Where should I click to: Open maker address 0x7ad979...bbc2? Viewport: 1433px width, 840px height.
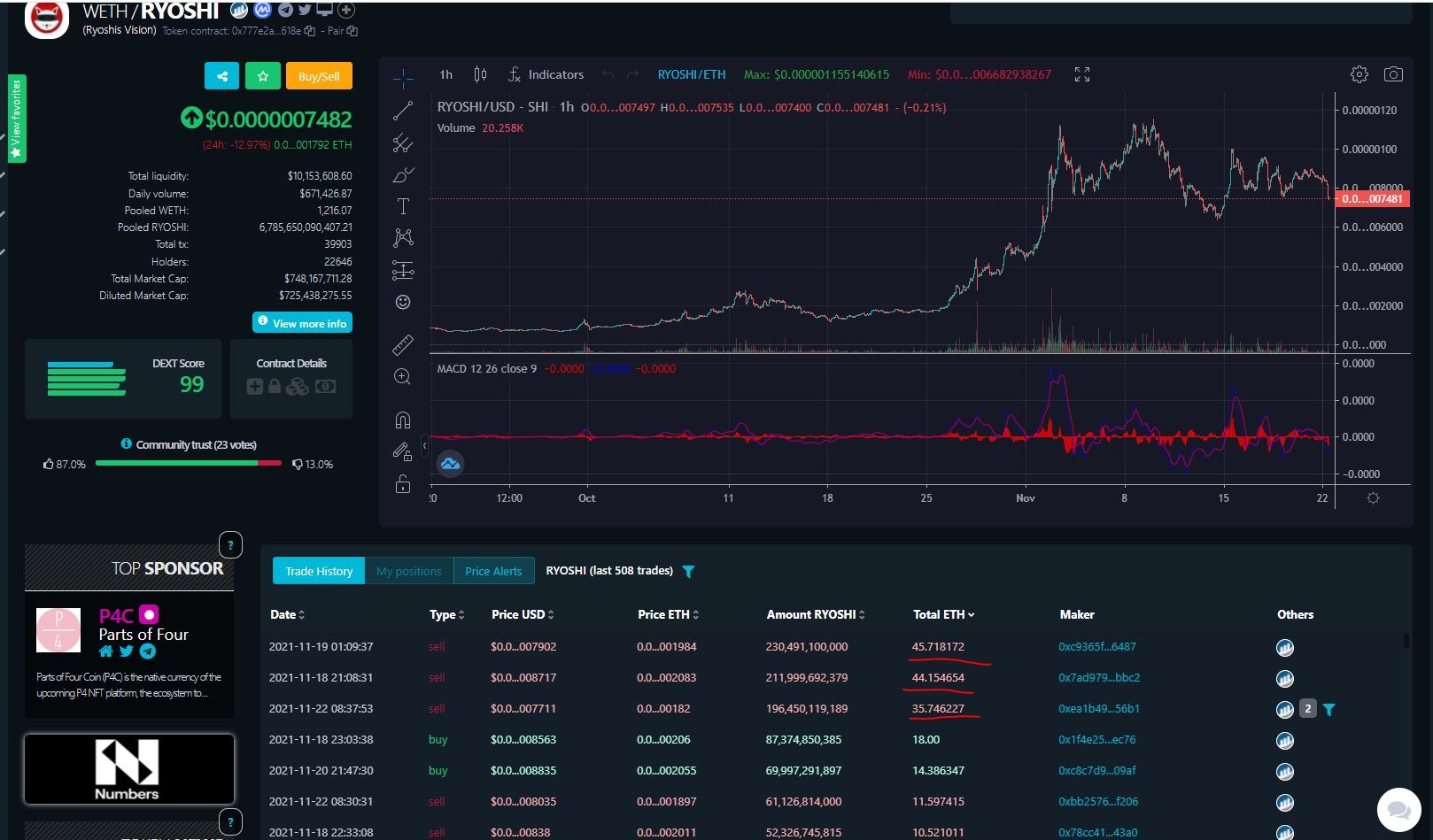[x=1099, y=678]
